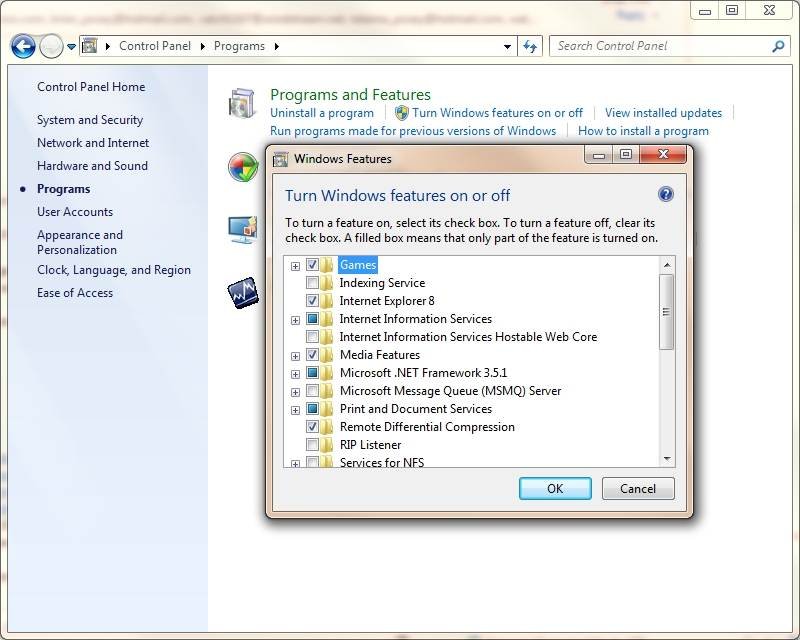
Task: Click How to install a program link
Action: point(643,131)
